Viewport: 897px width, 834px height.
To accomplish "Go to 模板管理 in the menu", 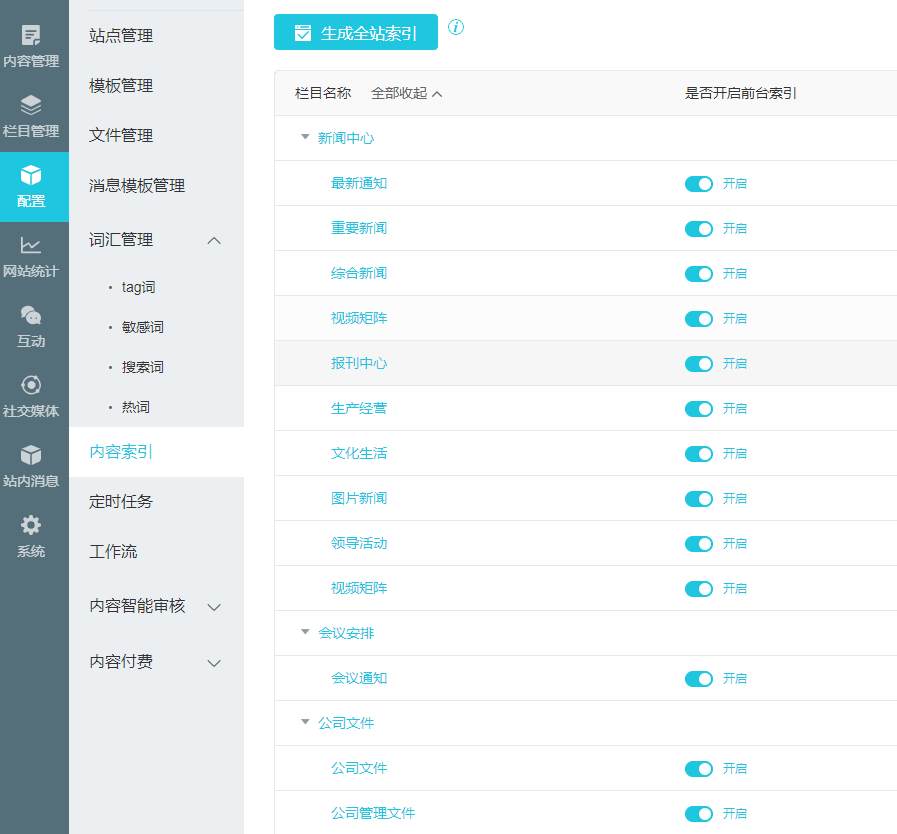I will pyautogui.click(x=121, y=86).
